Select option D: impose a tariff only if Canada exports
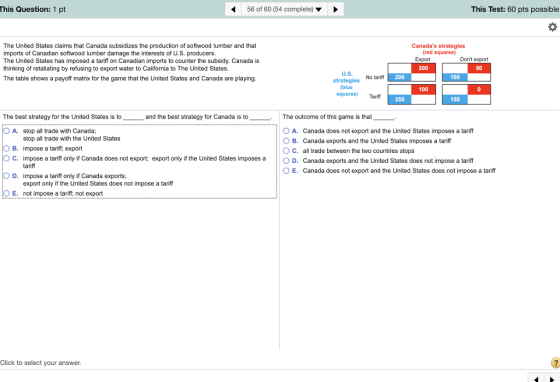Viewport: 560px width, 382px height. 6,176
